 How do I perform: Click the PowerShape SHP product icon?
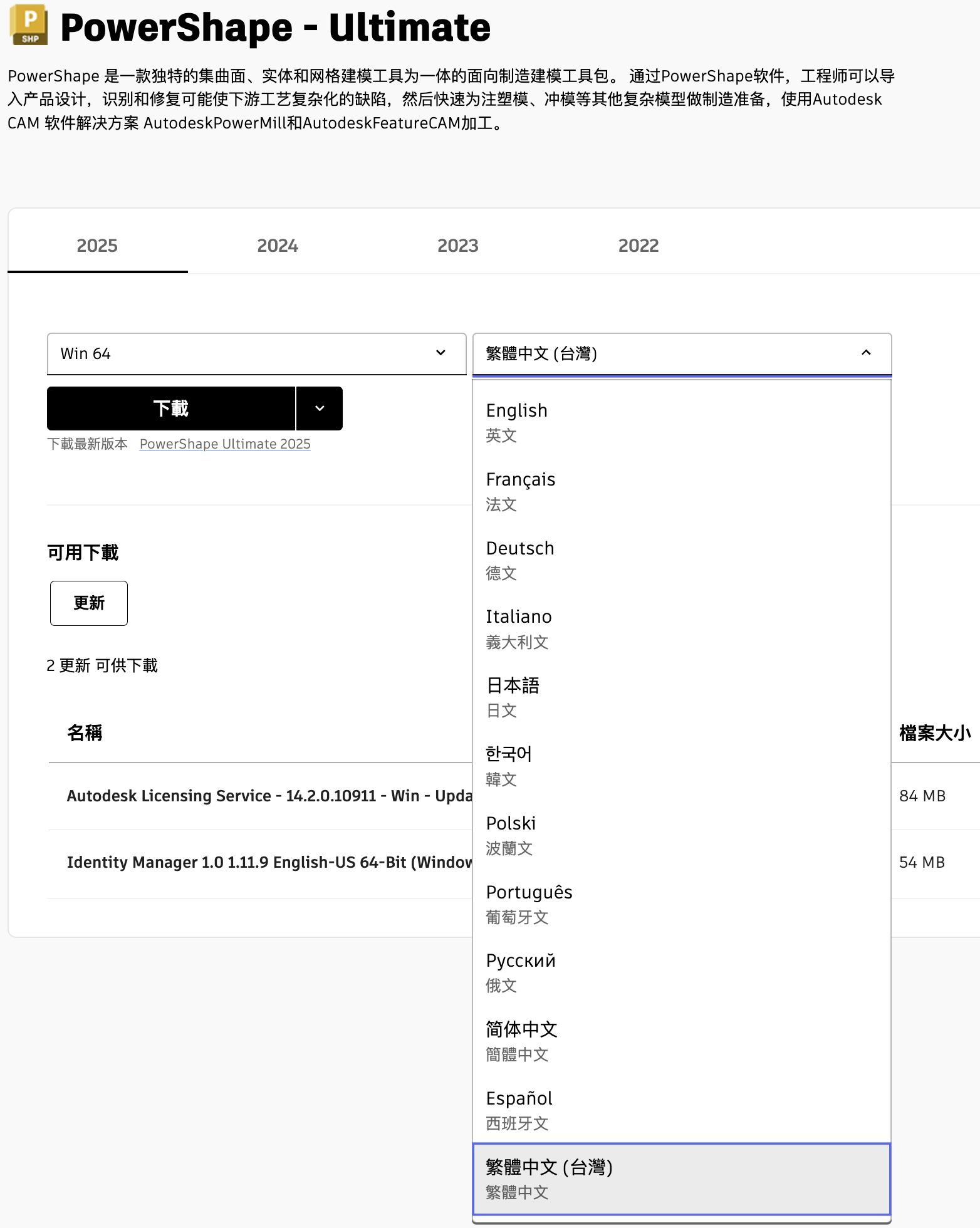coord(29,26)
